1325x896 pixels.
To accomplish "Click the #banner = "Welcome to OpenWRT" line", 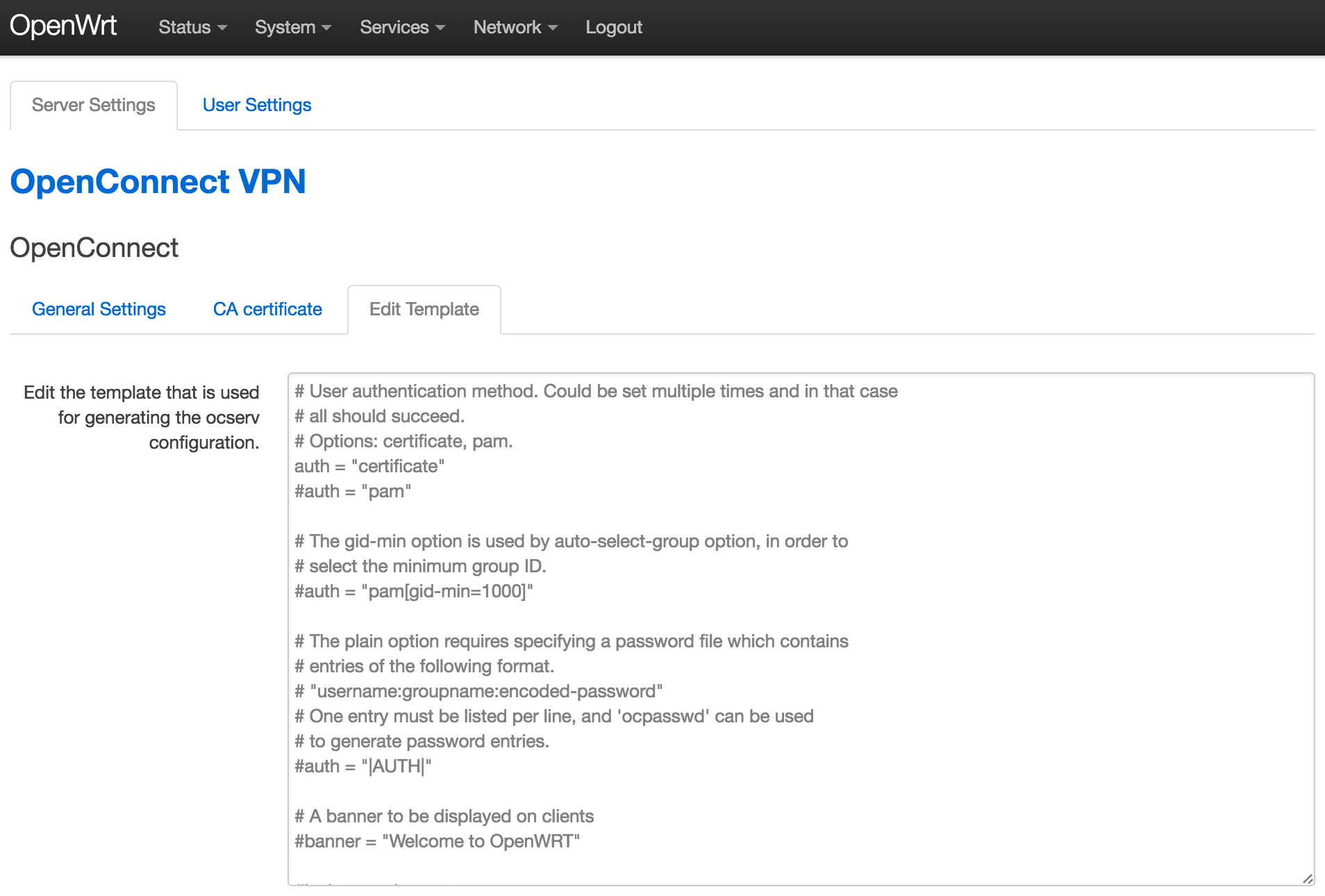I will tap(437, 841).
